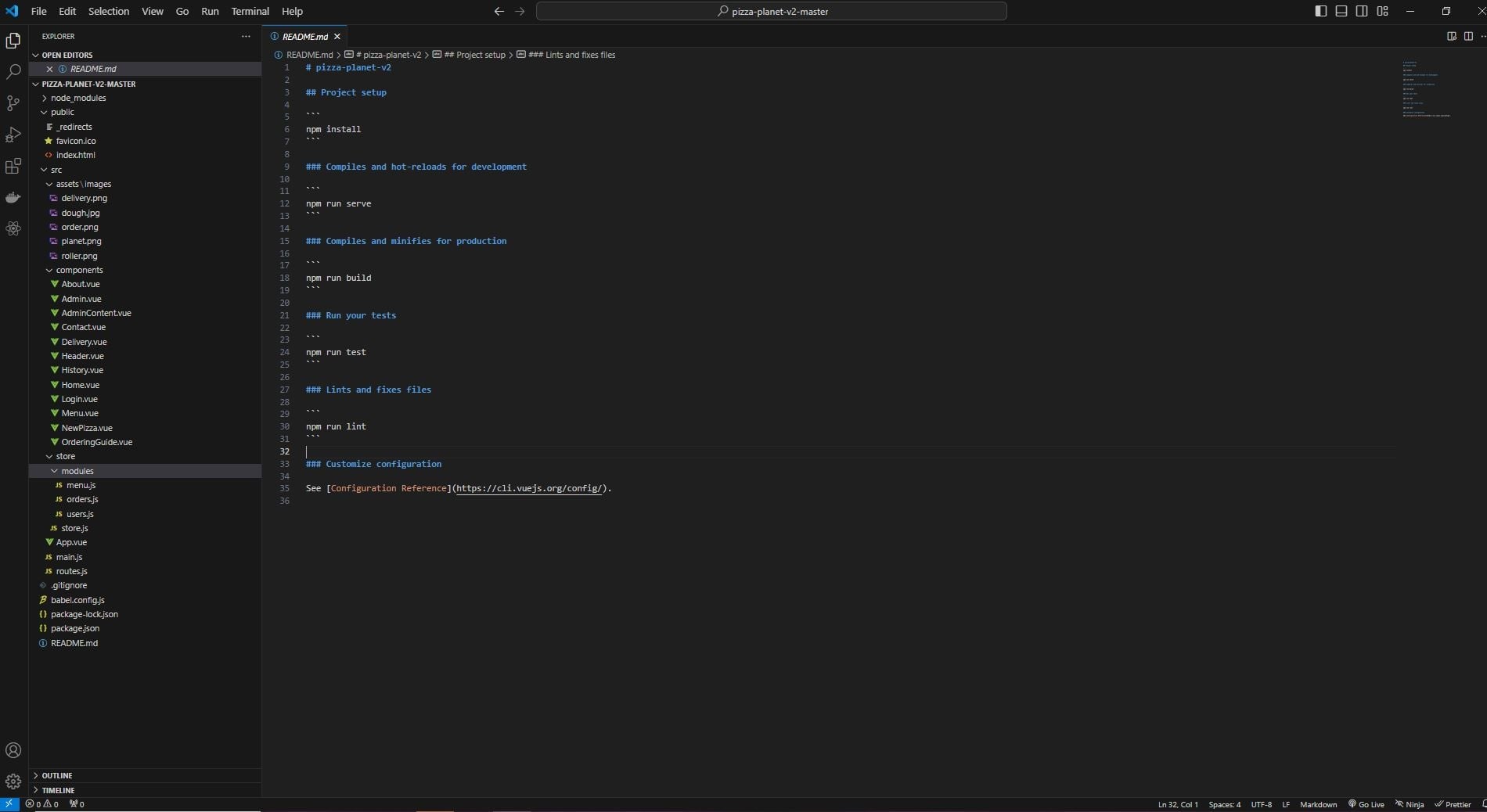The height and width of the screenshot is (812, 1487).
Task: Expand the node_modules folder
Action: (x=78, y=98)
